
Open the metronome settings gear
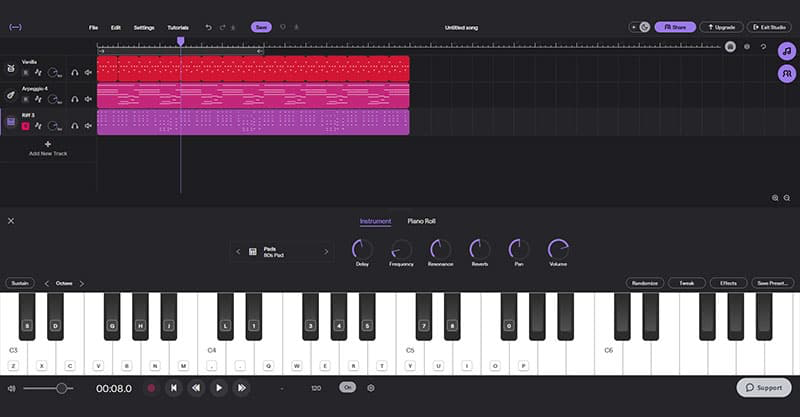click(371, 388)
